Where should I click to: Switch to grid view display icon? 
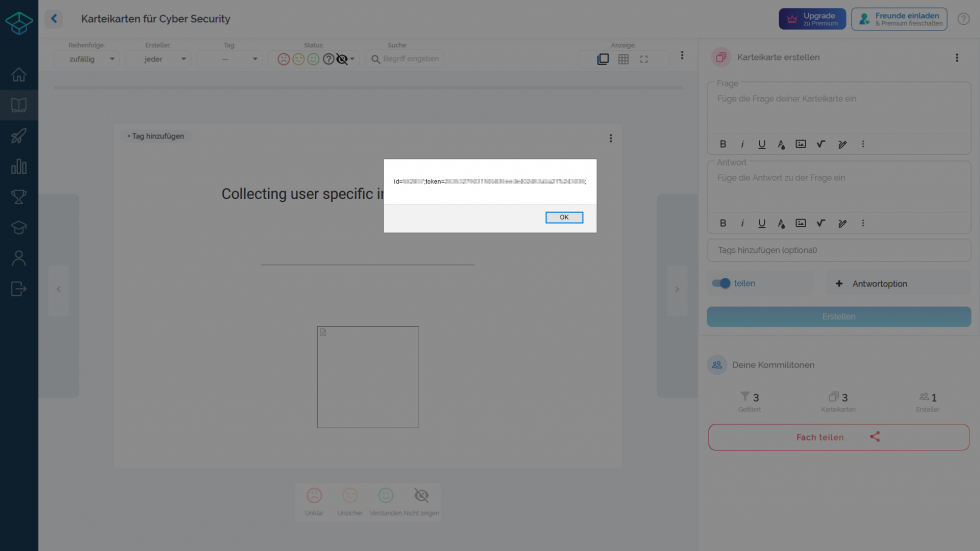click(x=623, y=59)
